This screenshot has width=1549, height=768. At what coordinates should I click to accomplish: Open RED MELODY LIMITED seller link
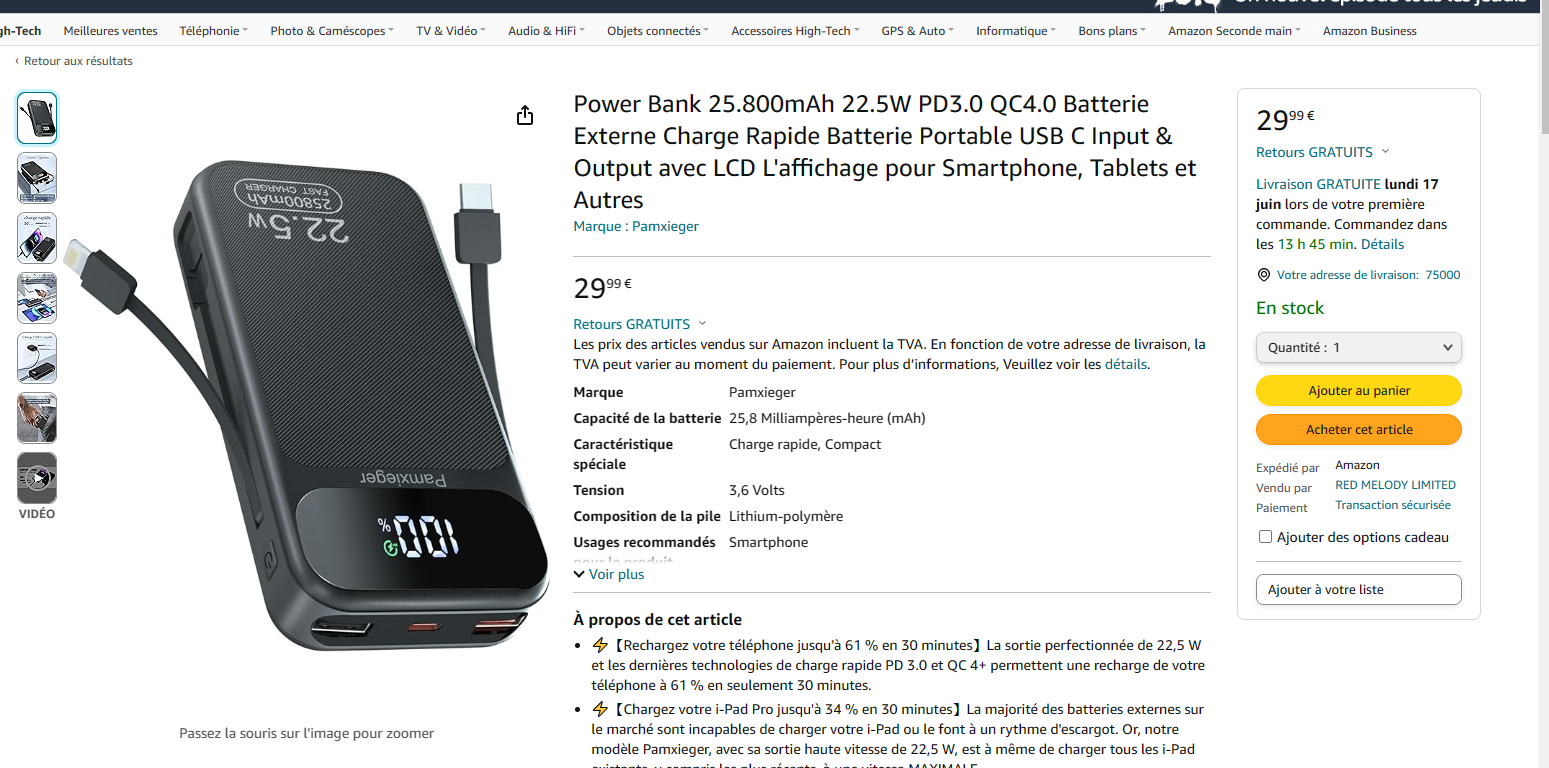coord(1395,485)
